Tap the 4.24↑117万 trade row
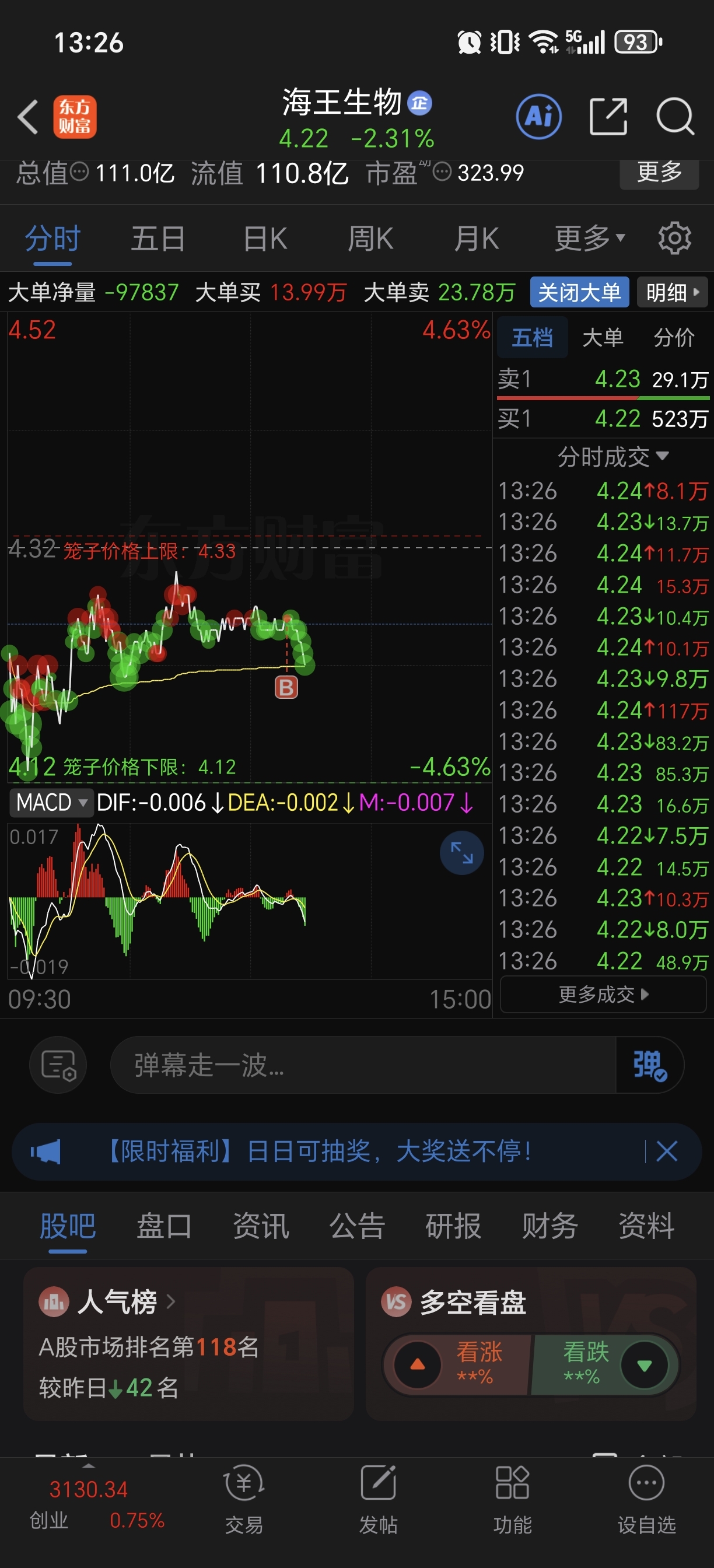The height and width of the screenshot is (1568, 714). coord(603,710)
